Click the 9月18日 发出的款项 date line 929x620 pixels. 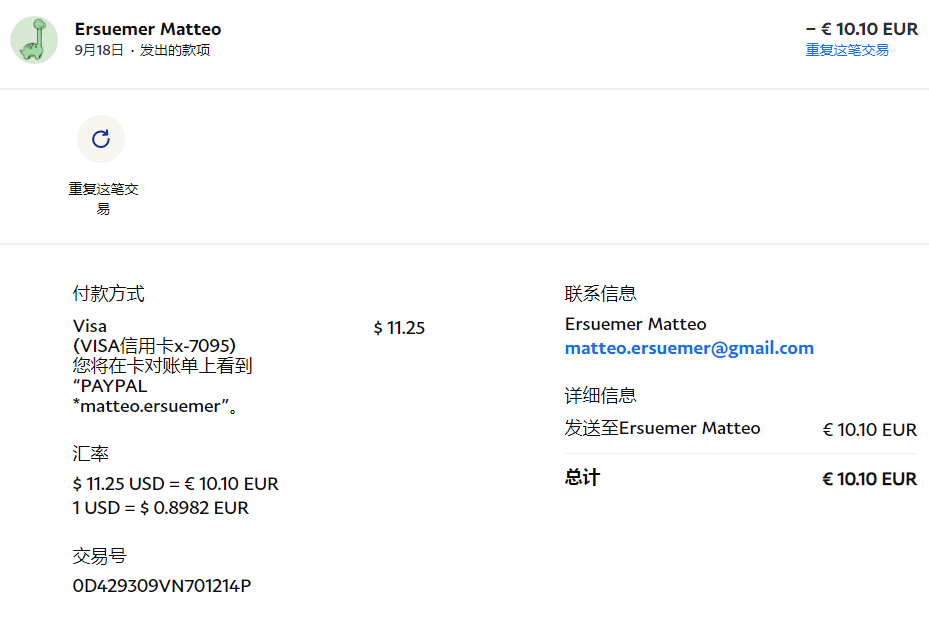(x=142, y=50)
